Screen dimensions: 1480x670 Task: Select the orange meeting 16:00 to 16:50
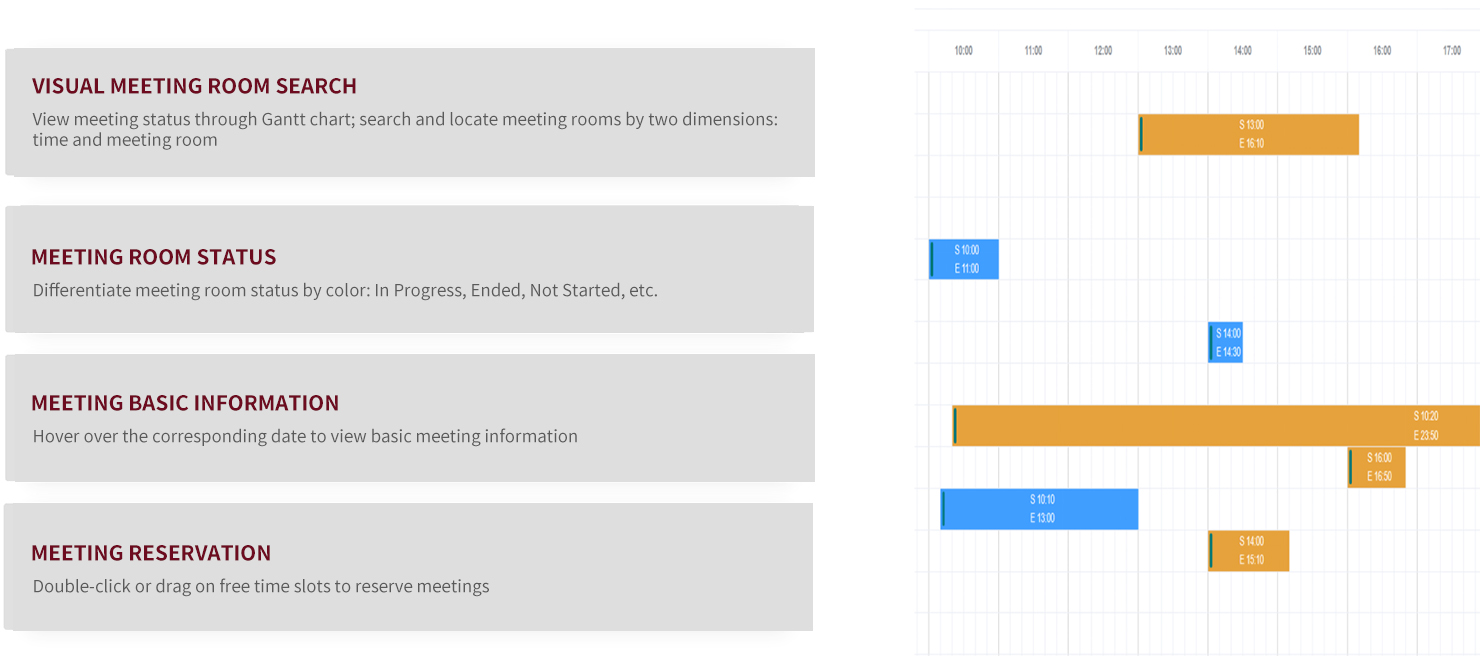[x=1377, y=467]
